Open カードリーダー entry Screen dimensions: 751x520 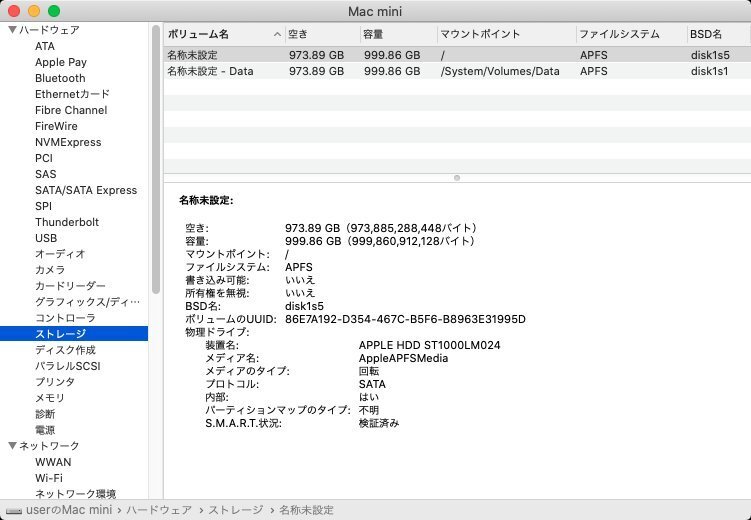point(70,286)
